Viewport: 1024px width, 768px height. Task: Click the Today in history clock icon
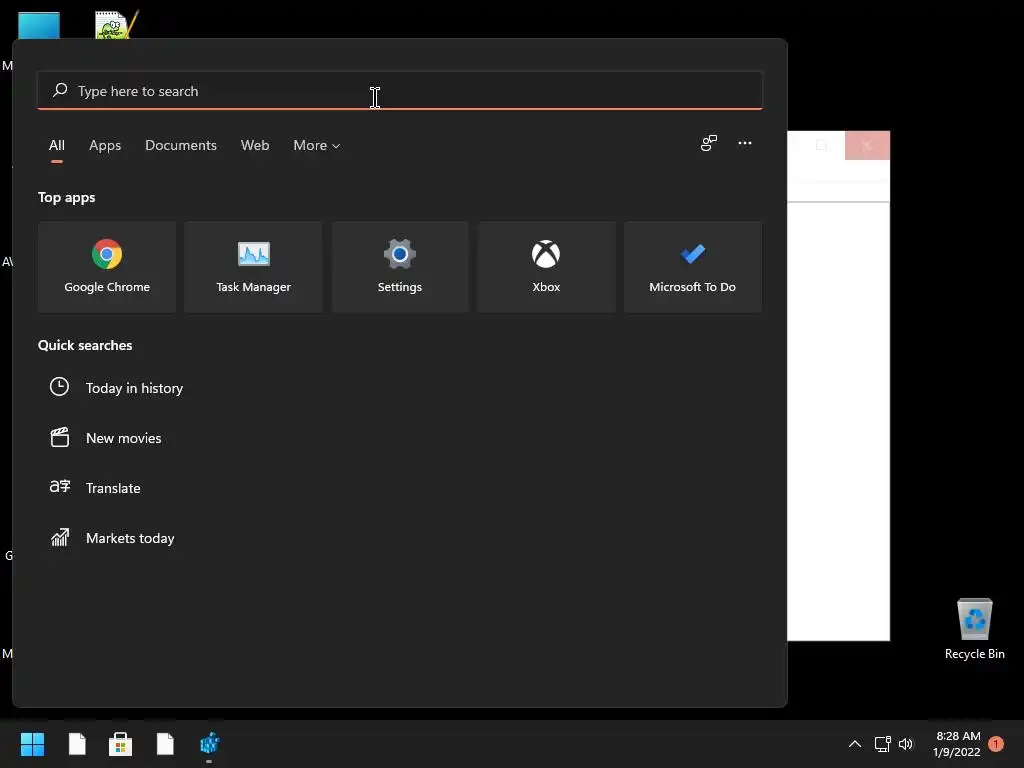[x=59, y=387]
